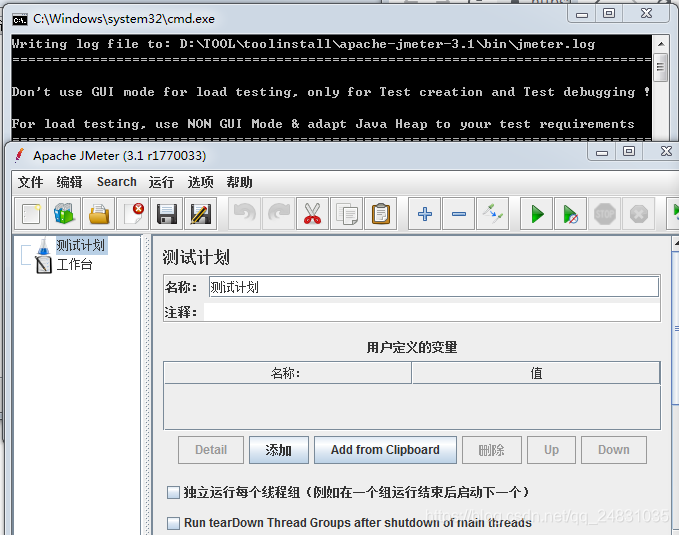Click the Down button
679x535 pixels.
pos(614,450)
